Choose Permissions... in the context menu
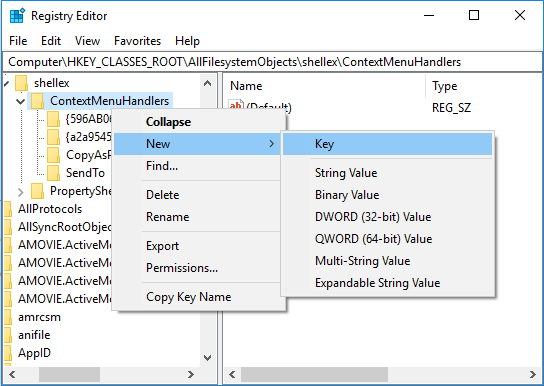 196,268
